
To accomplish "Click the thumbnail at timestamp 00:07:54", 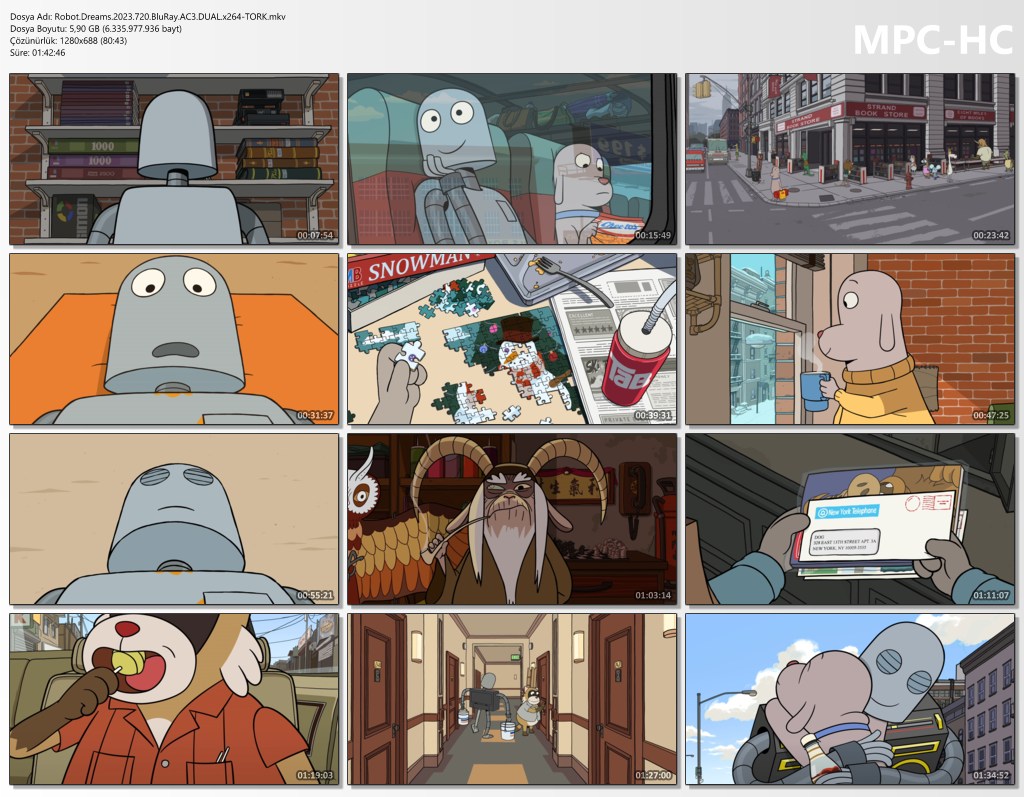I will tap(174, 159).
